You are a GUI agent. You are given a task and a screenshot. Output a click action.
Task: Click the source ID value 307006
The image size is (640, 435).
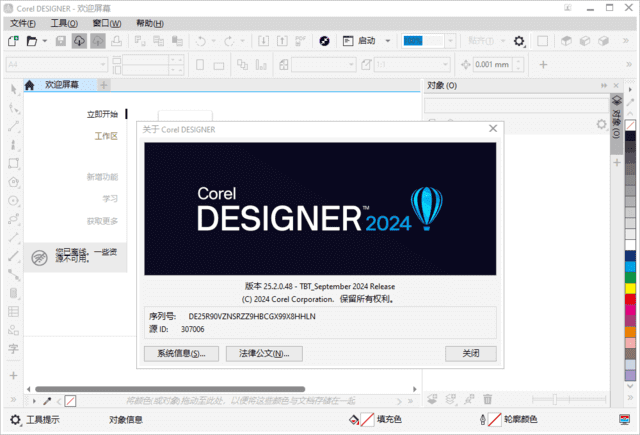(193, 329)
